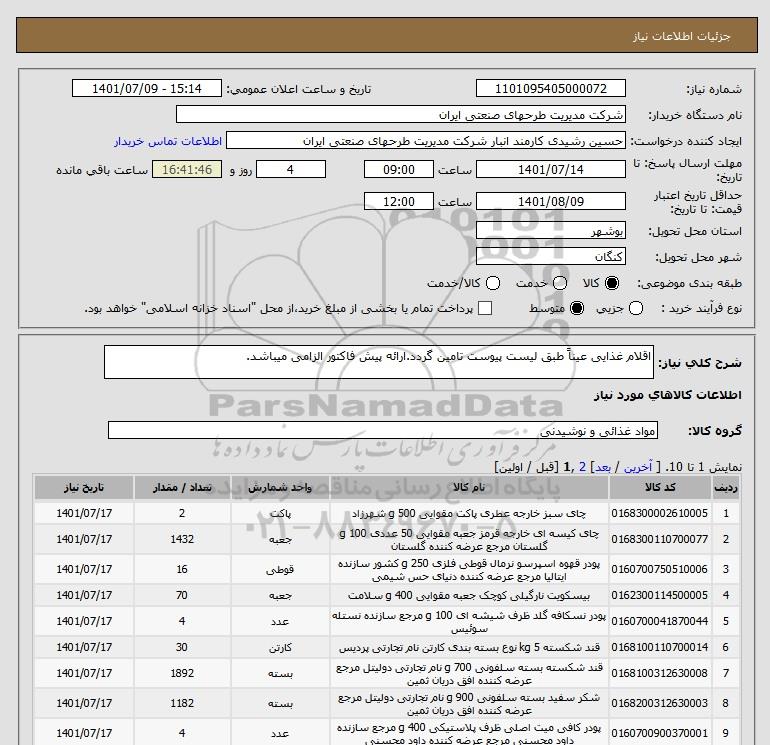The image size is (770, 745).
Task: Click the تاریخ نیاز column header
Action: point(84,487)
